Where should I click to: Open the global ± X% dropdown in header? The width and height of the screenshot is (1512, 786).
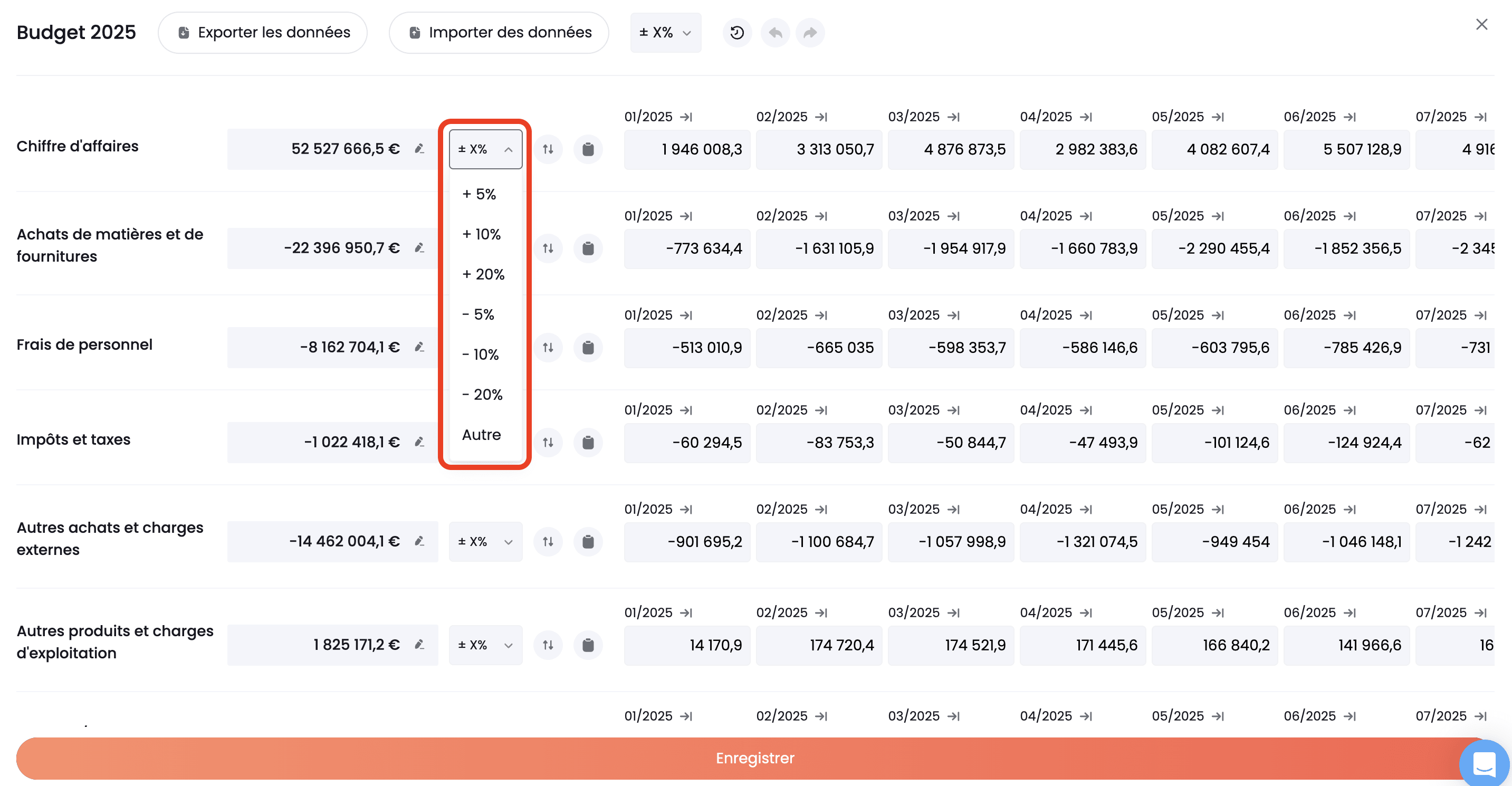665,33
